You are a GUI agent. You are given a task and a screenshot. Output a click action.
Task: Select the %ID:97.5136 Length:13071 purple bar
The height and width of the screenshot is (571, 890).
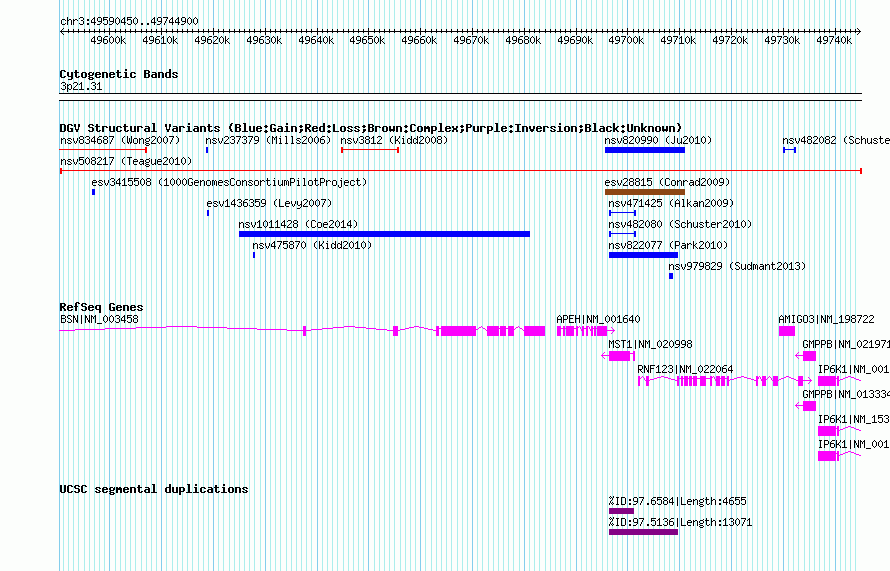pos(644,532)
